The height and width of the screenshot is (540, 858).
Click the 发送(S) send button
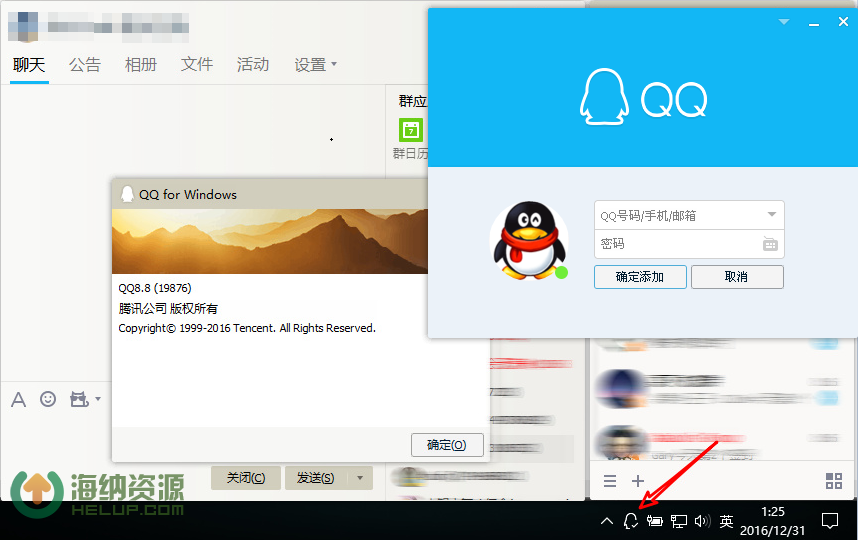point(316,478)
